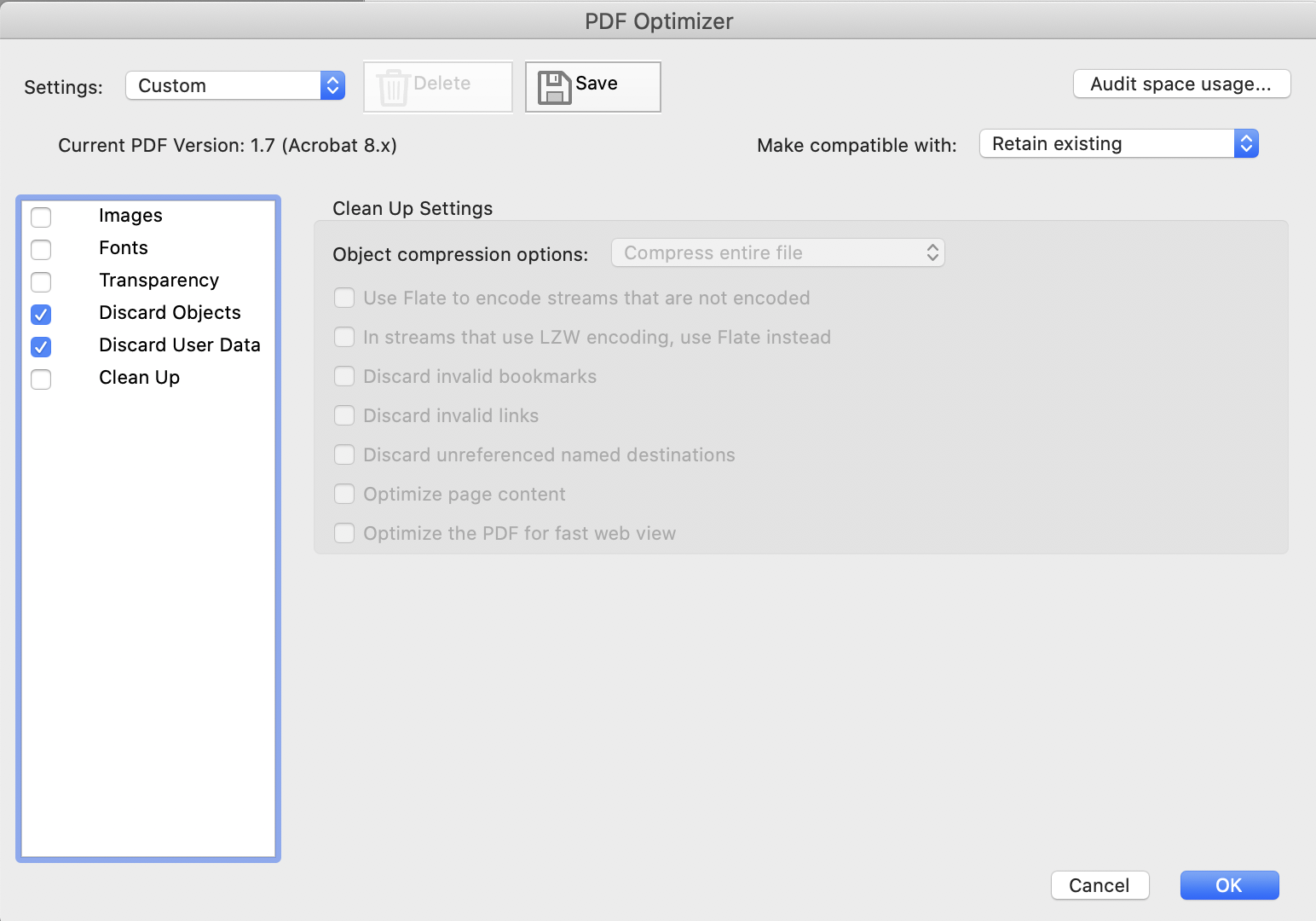1316x921 pixels.
Task: Select Transparency in the category list
Action: click(159, 280)
